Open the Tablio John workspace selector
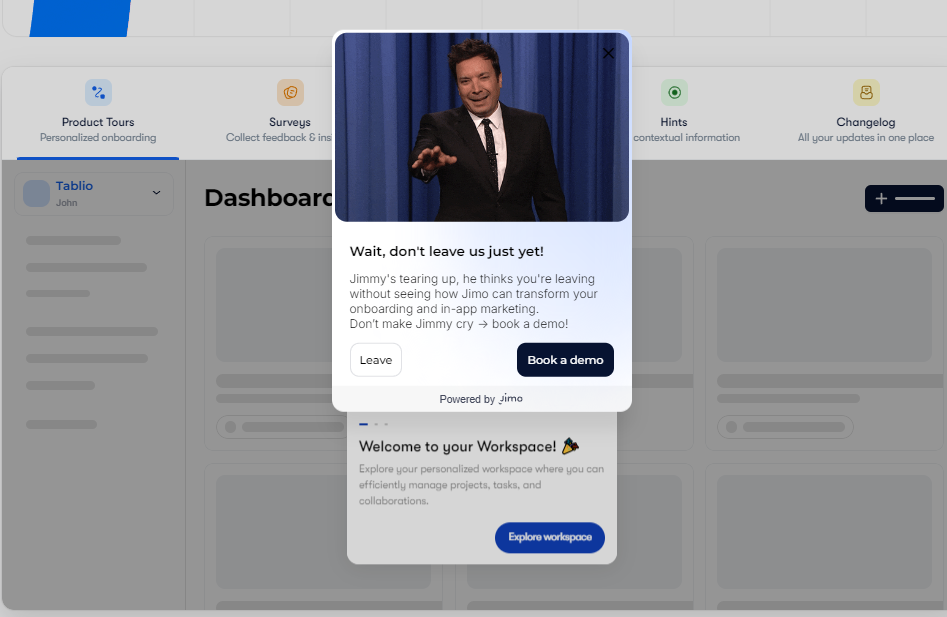Image resolution: width=947 pixels, height=617 pixels. (x=94, y=194)
